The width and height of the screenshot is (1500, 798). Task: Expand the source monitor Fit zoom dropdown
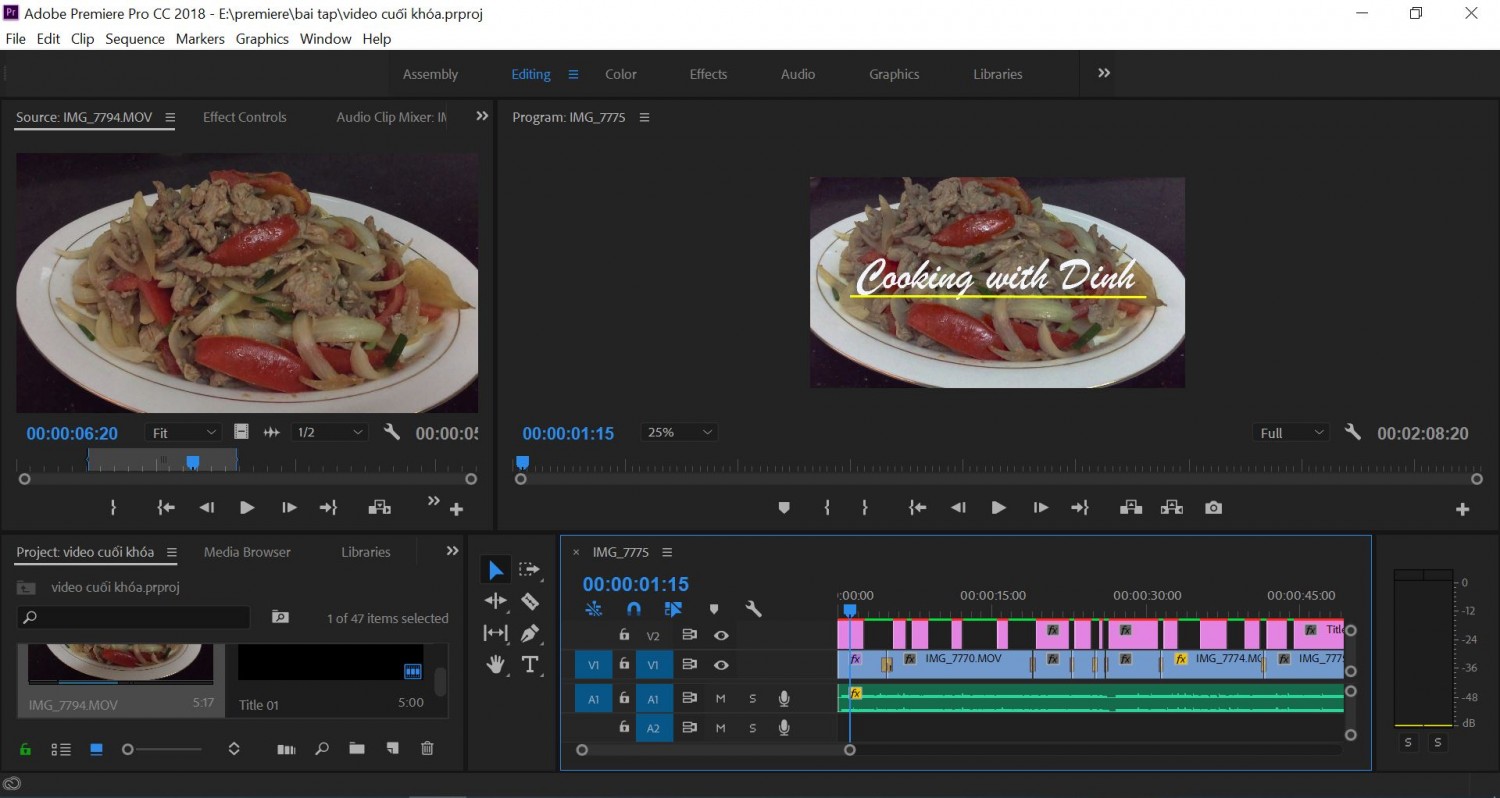point(184,433)
